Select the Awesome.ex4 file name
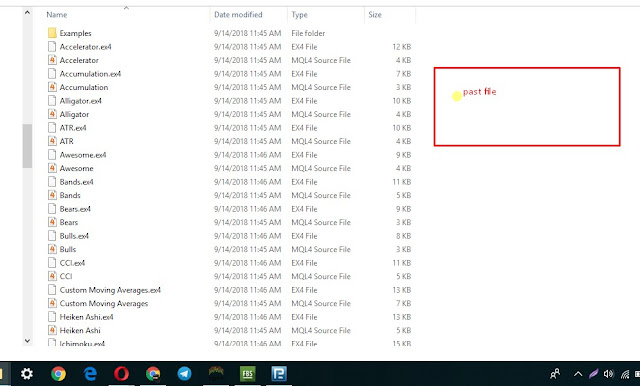 [x=83, y=155]
